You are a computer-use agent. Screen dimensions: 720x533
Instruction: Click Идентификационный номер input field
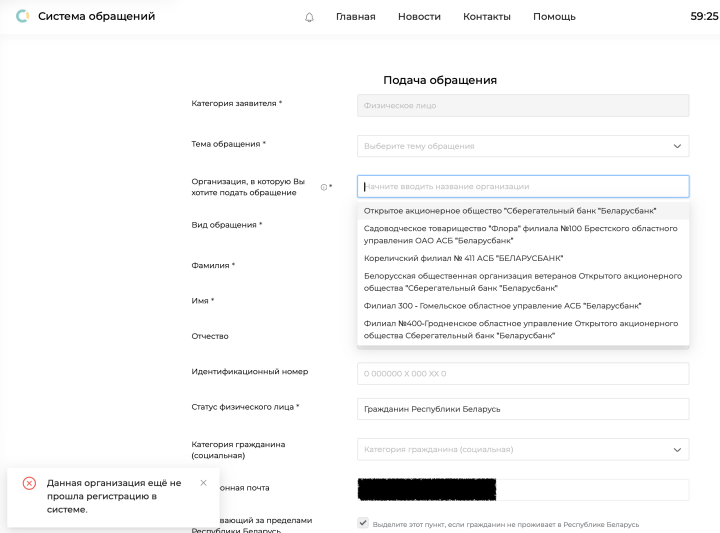[523, 374]
